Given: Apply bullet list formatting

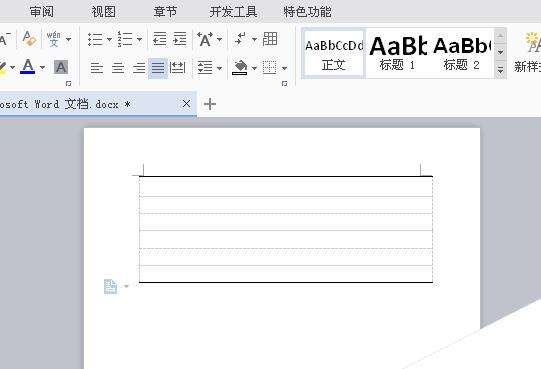Looking at the screenshot, I should click(x=95, y=39).
